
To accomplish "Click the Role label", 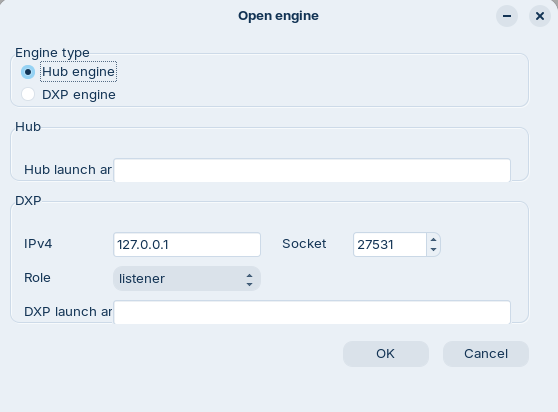I will click(x=37, y=278).
